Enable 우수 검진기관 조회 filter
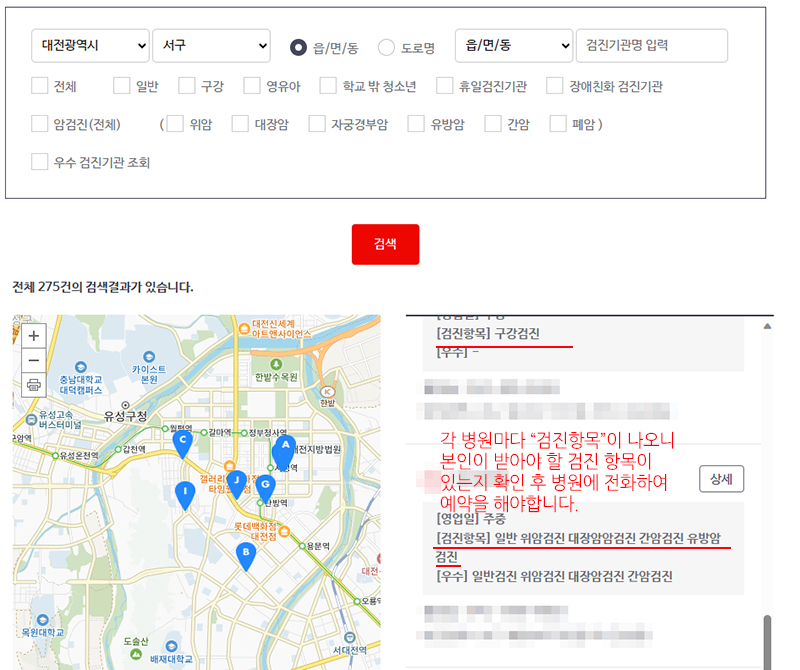Screen dimensions: 800x670 click(x=39, y=160)
